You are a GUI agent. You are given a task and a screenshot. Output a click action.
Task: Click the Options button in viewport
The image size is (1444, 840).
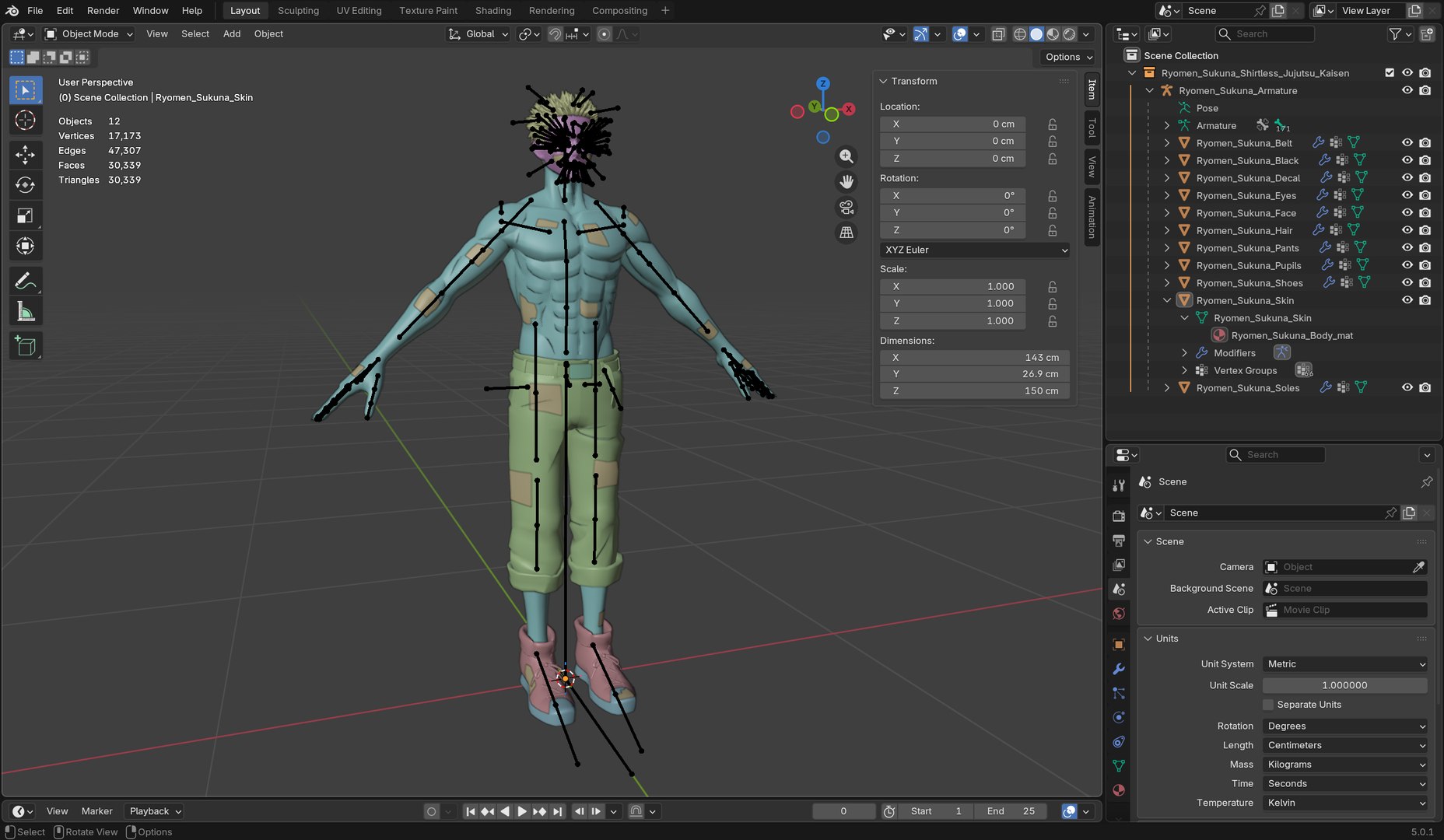pyautogui.click(x=1067, y=58)
